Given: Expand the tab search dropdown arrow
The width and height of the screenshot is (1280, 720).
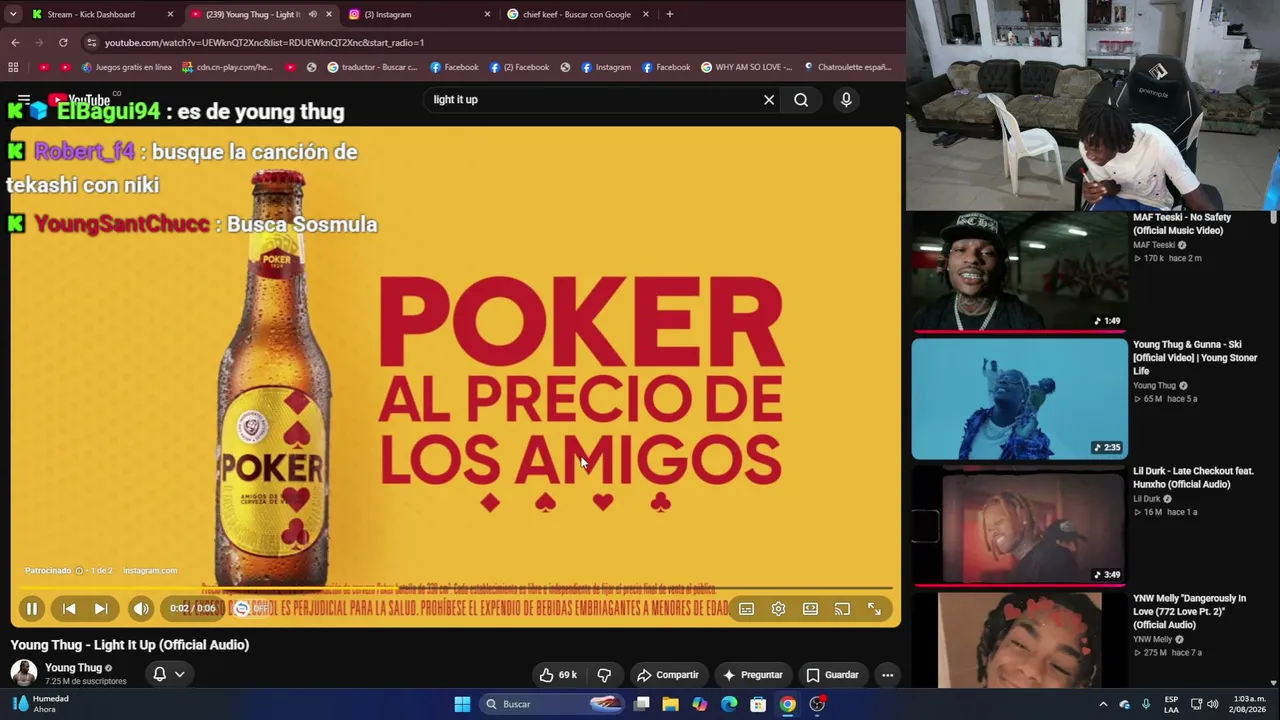Looking at the screenshot, I should tap(13, 14).
